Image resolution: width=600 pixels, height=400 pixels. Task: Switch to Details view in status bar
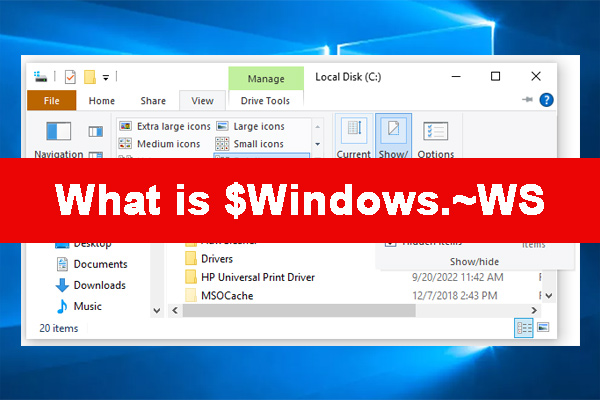[x=523, y=328]
